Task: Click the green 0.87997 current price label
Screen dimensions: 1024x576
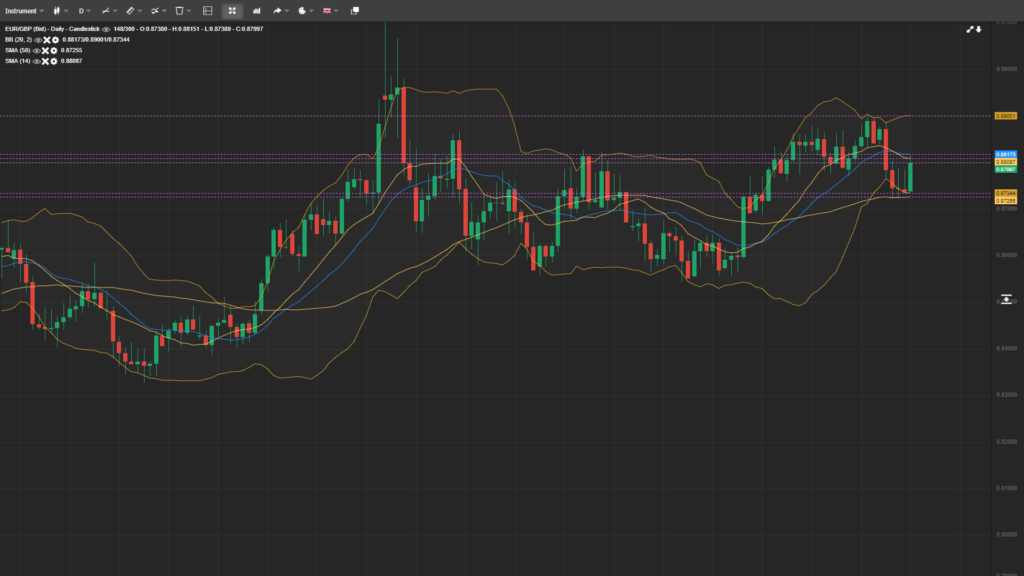Action: point(1006,169)
